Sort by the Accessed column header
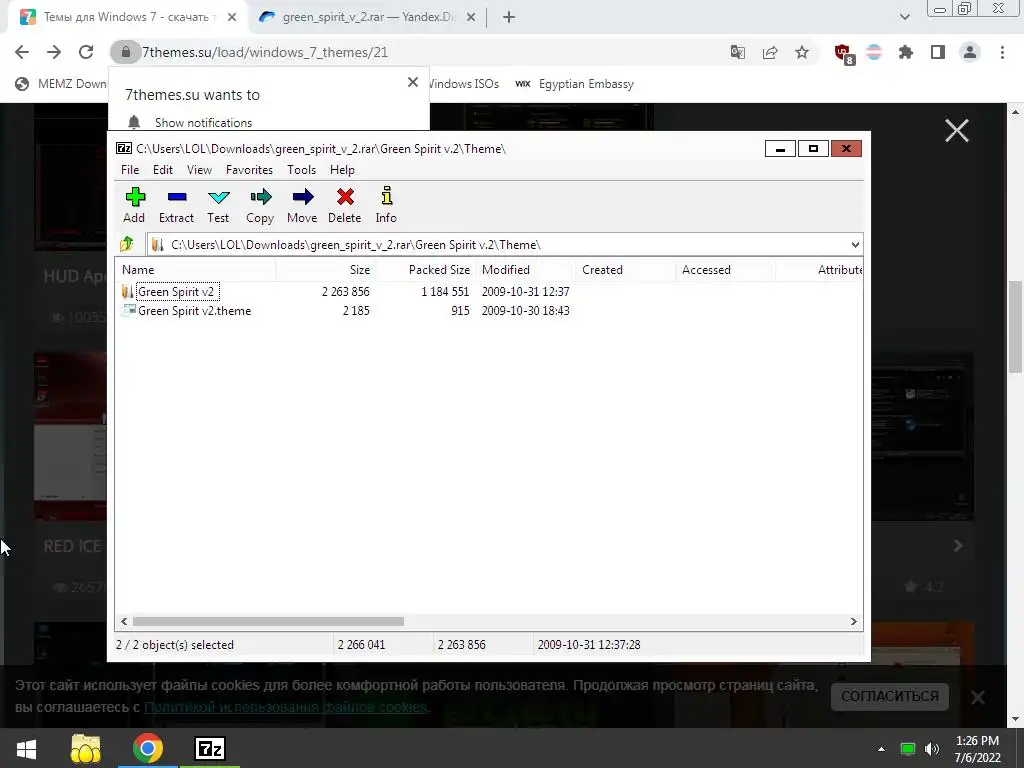The height and width of the screenshot is (768, 1024). [x=726, y=270]
